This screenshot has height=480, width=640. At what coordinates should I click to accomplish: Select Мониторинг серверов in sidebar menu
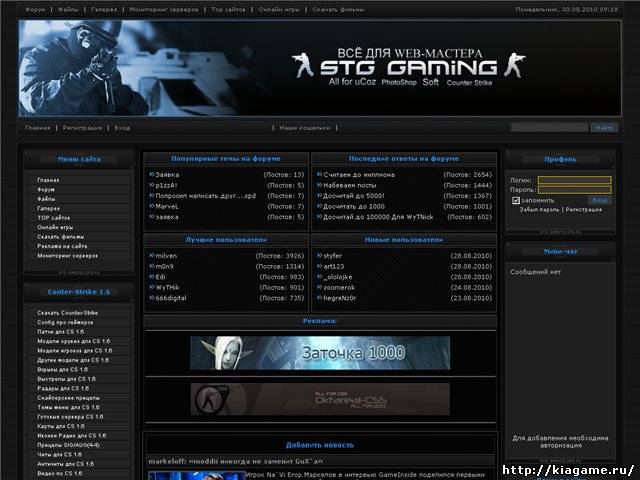pos(67,256)
